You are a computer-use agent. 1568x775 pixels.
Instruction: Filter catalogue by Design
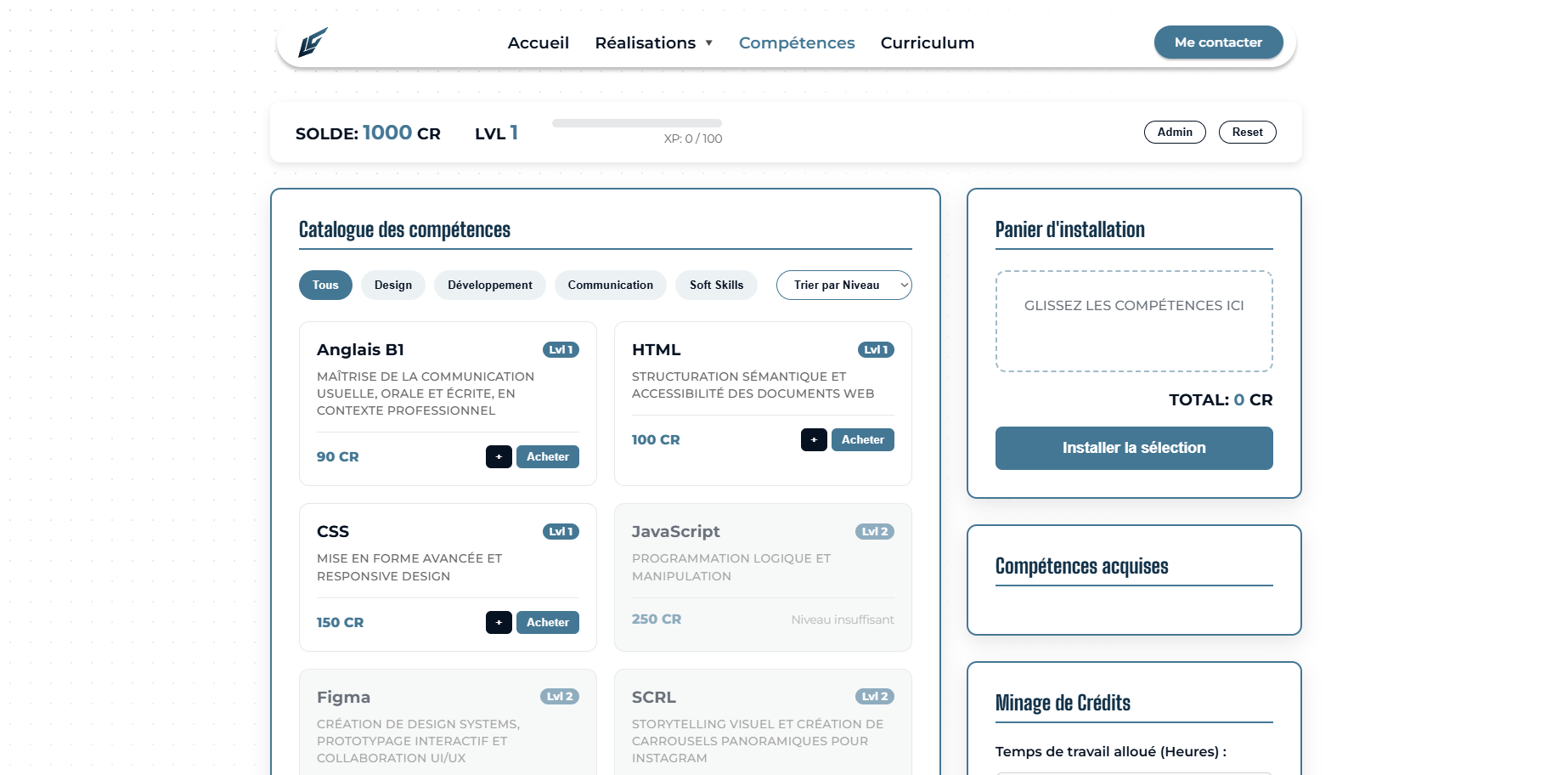pyautogui.click(x=393, y=285)
